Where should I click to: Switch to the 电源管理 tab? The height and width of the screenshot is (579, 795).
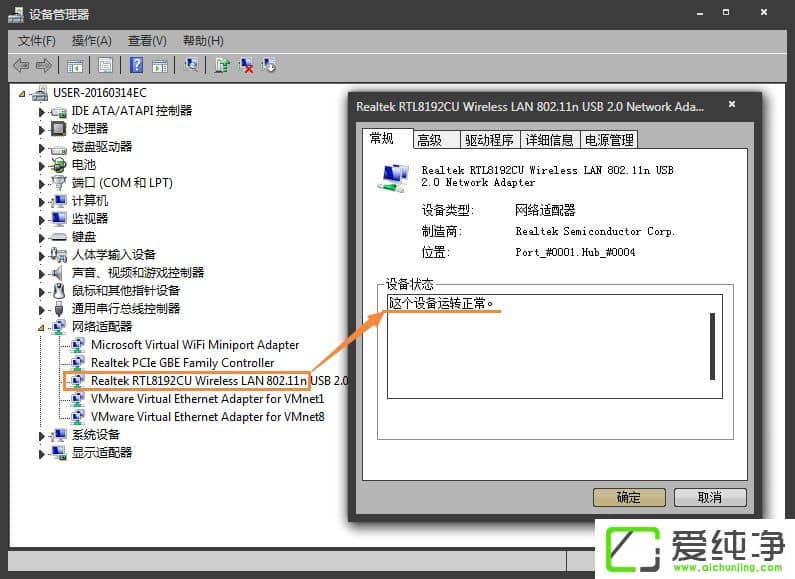(x=609, y=140)
